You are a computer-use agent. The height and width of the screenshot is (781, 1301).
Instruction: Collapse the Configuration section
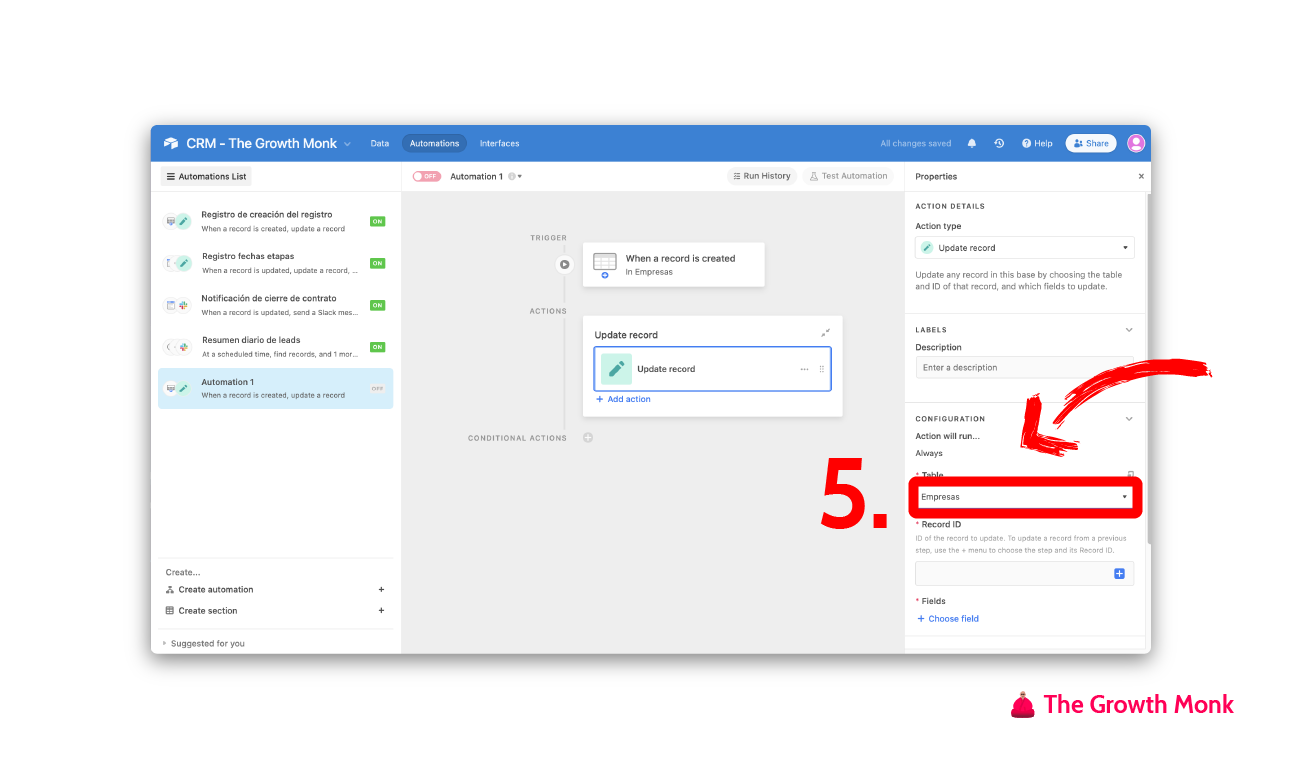point(1129,418)
